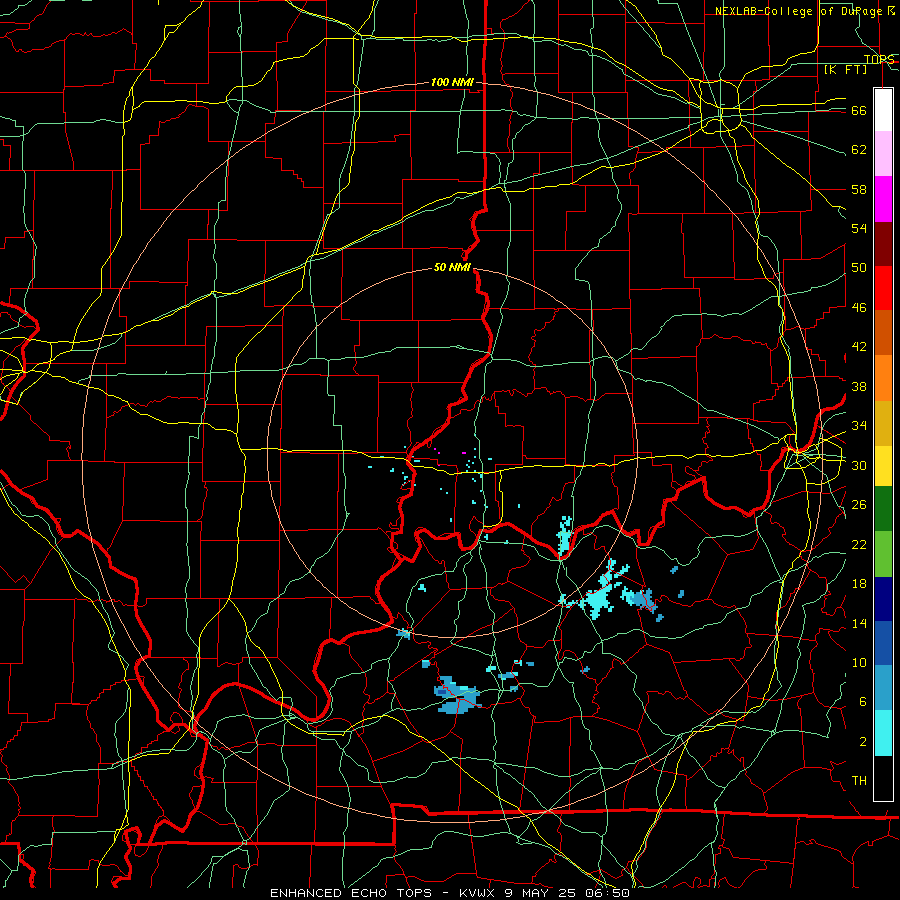This screenshot has width=900, height=900.
Task: Click the '34' legend value
Action: coord(859,426)
